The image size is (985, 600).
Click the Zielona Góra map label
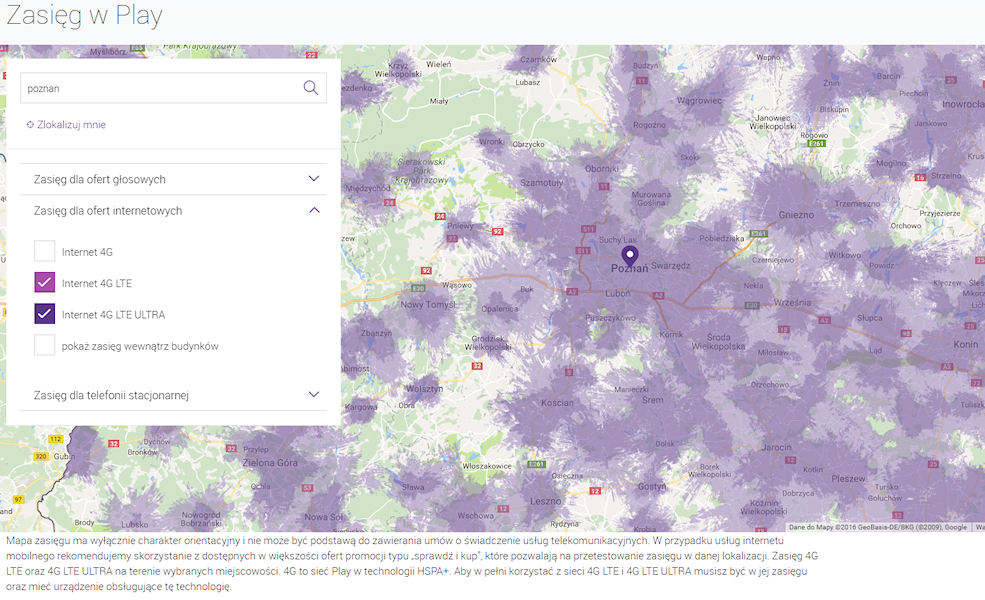coord(270,463)
